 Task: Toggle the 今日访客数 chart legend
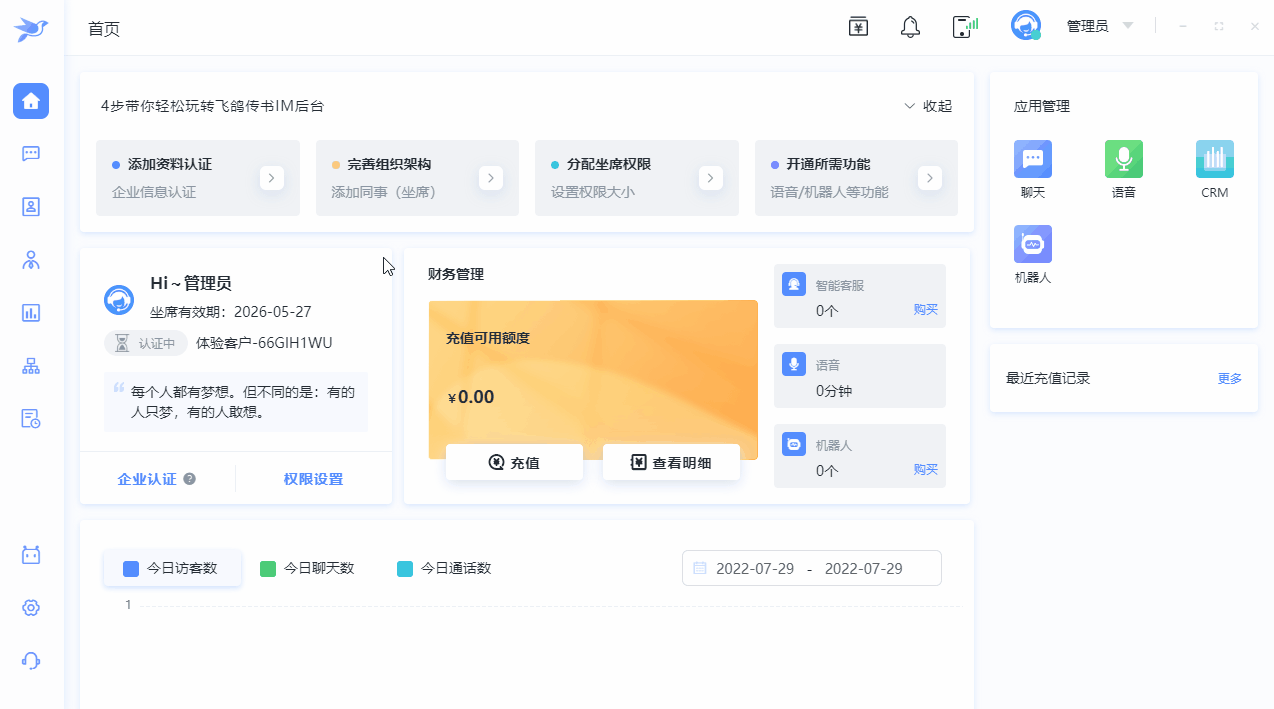[x=172, y=568]
